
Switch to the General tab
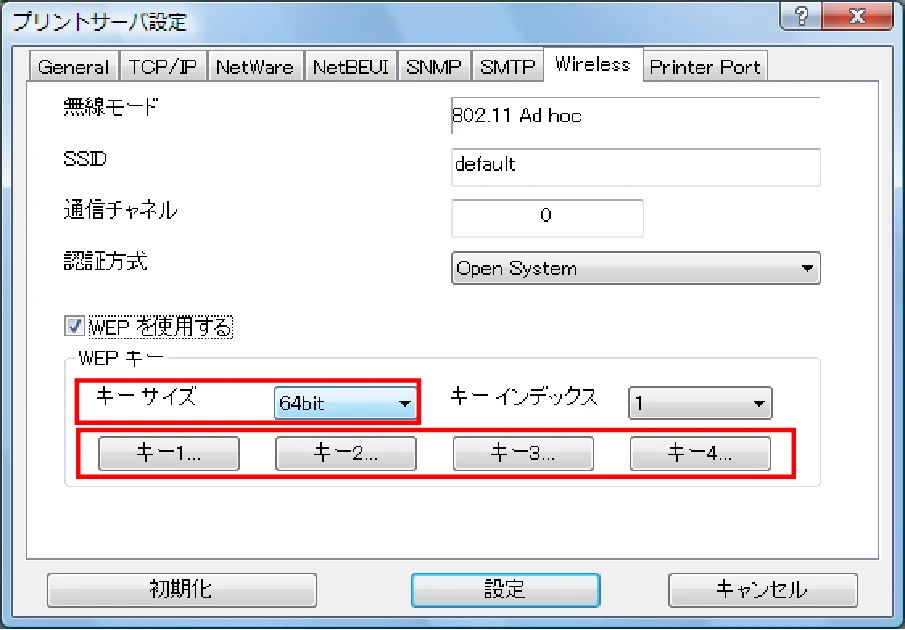(74, 66)
